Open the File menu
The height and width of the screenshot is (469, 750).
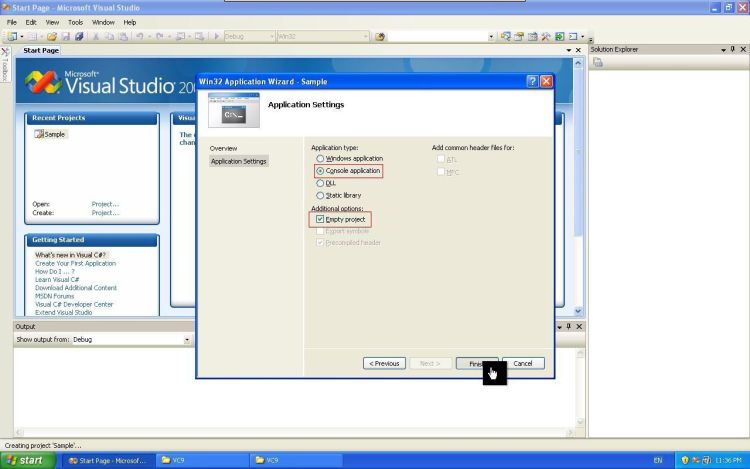[x=11, y=22]
